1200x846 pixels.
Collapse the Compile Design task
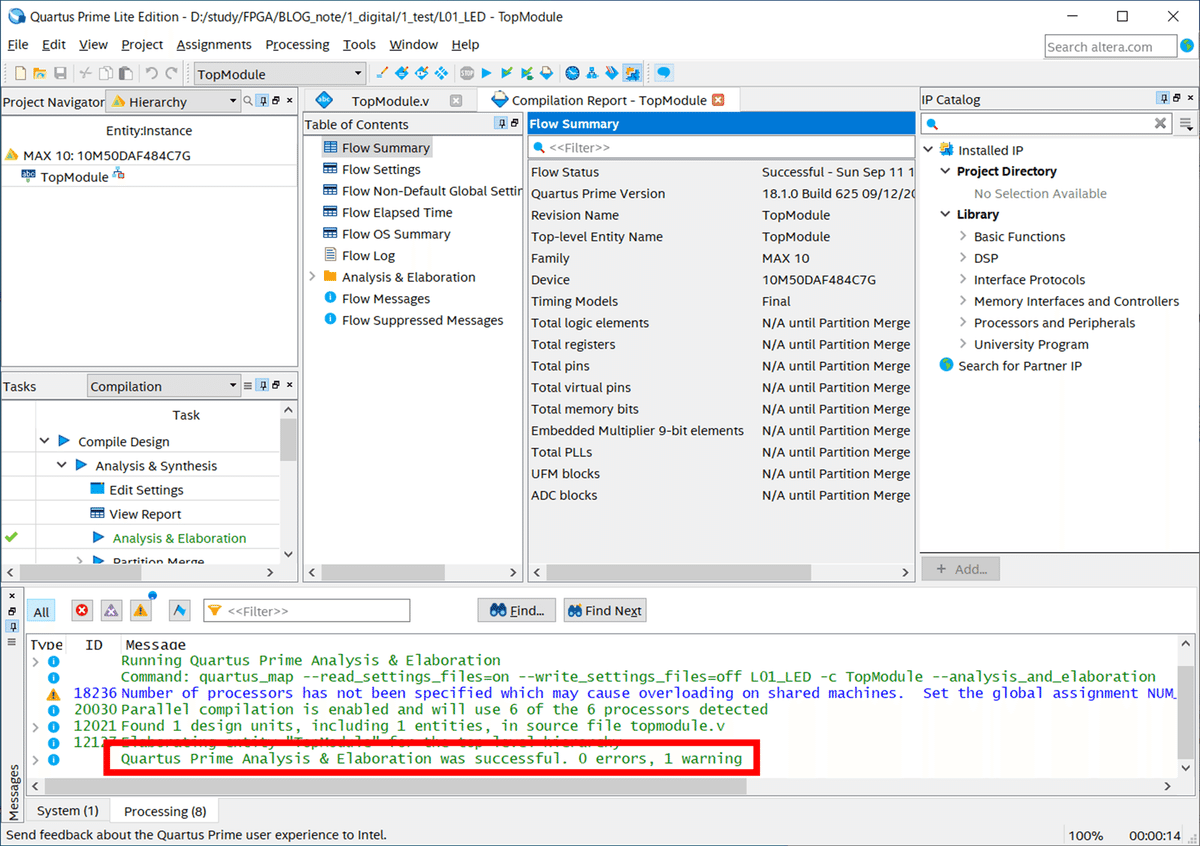(x=45, y=441)
